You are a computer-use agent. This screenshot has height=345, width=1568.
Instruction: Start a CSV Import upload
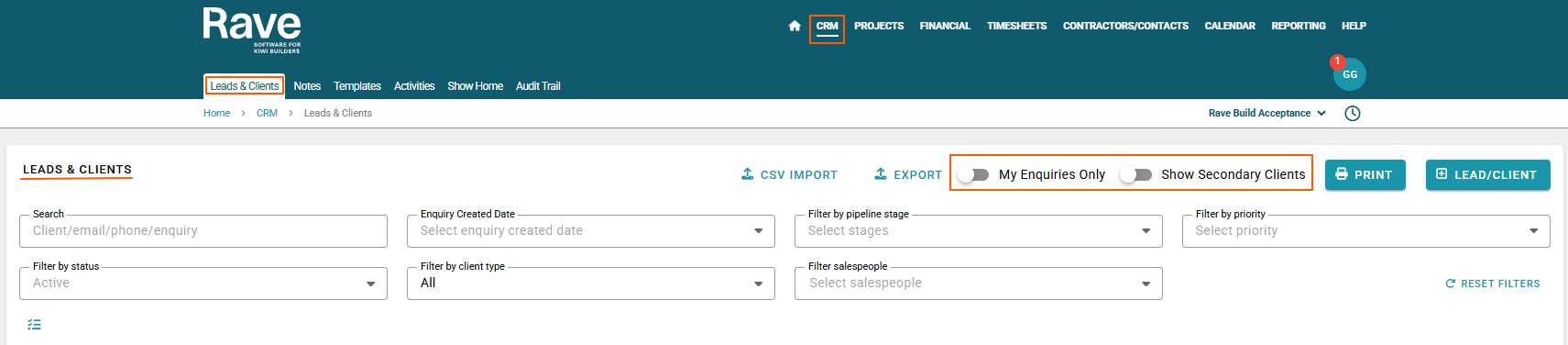789,174
